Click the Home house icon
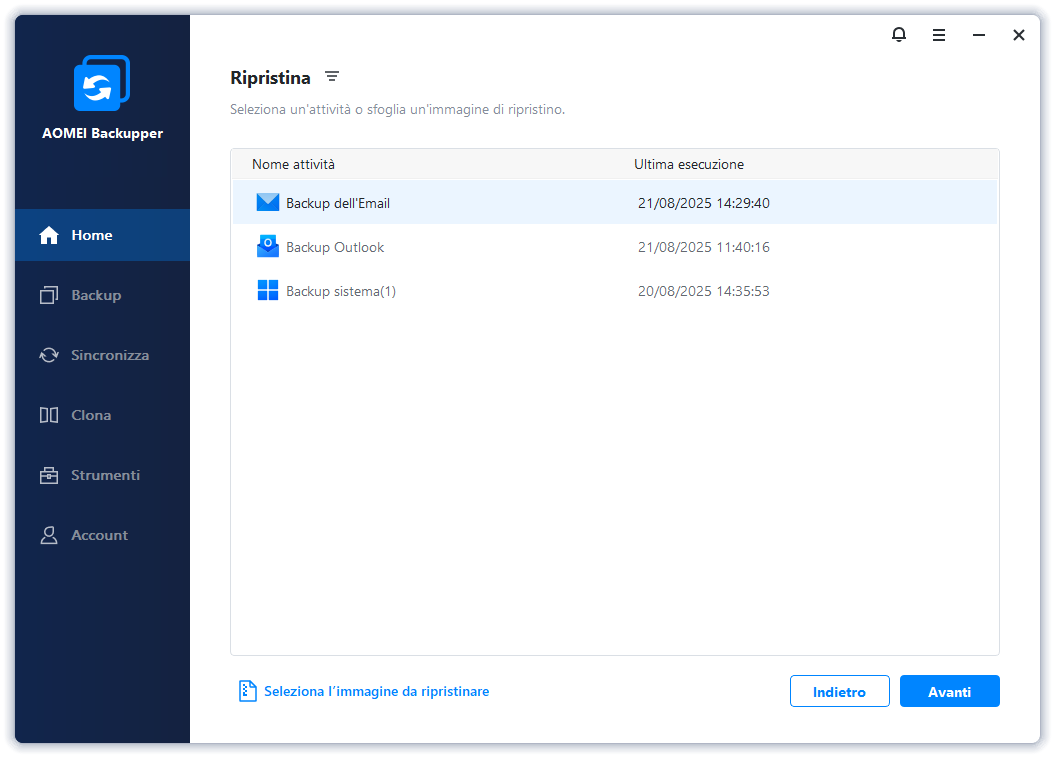 (49, 235)
